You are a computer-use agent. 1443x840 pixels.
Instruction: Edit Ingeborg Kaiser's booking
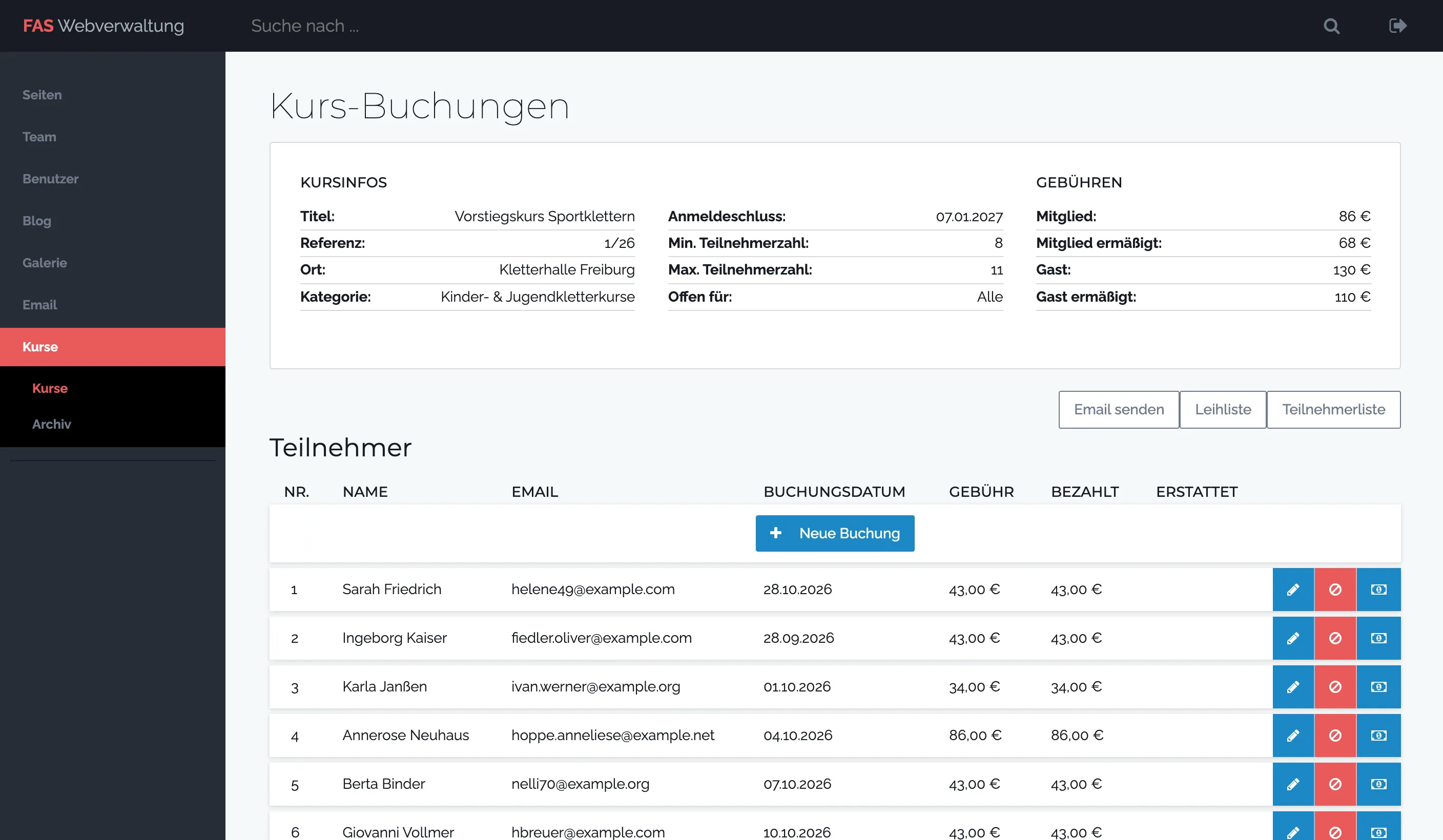tap(1293, 638)
